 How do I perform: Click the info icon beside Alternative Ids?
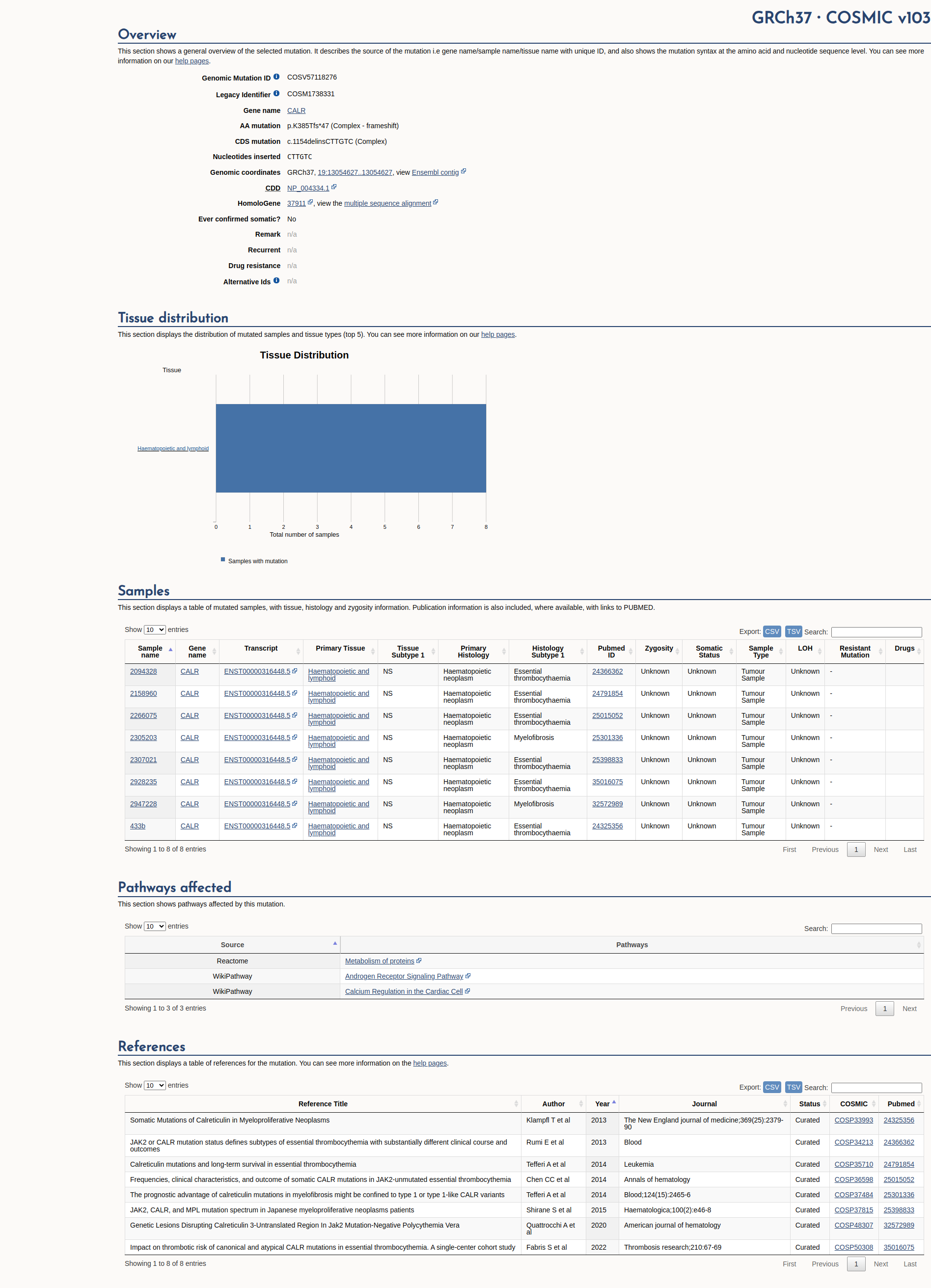[x=276, y=280]
